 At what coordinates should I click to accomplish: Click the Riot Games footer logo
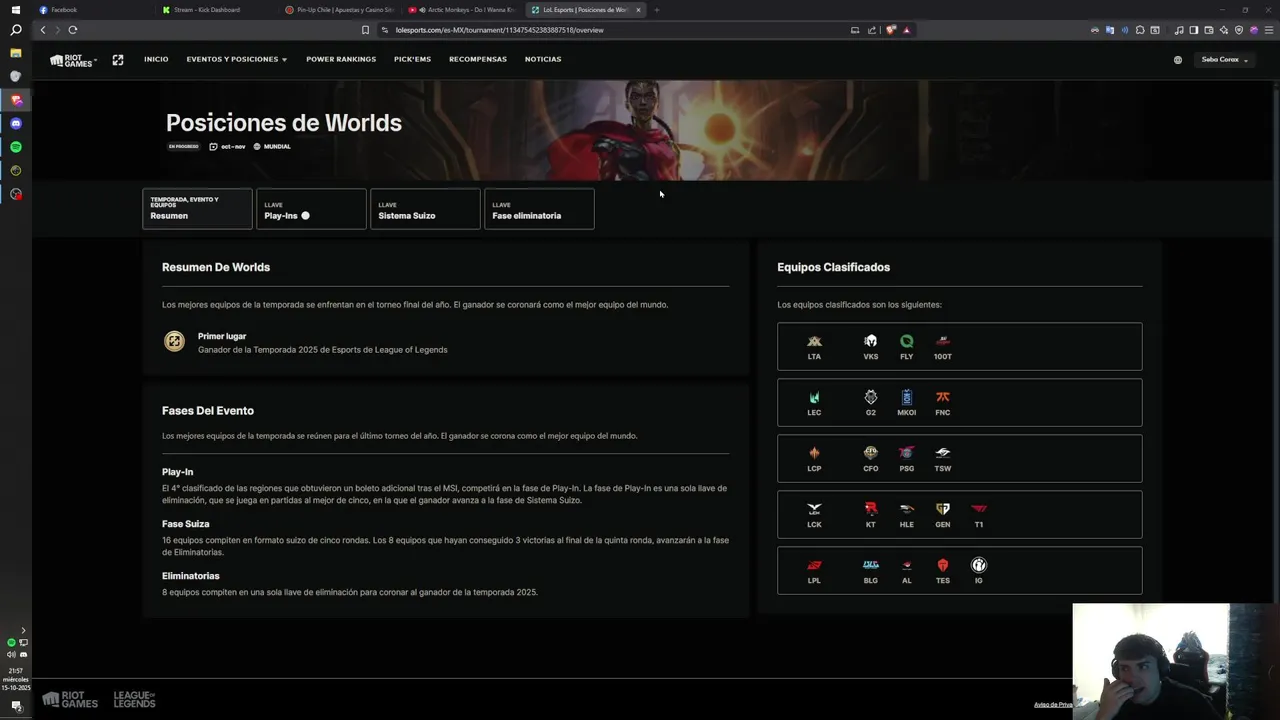(x=70, y=699)
